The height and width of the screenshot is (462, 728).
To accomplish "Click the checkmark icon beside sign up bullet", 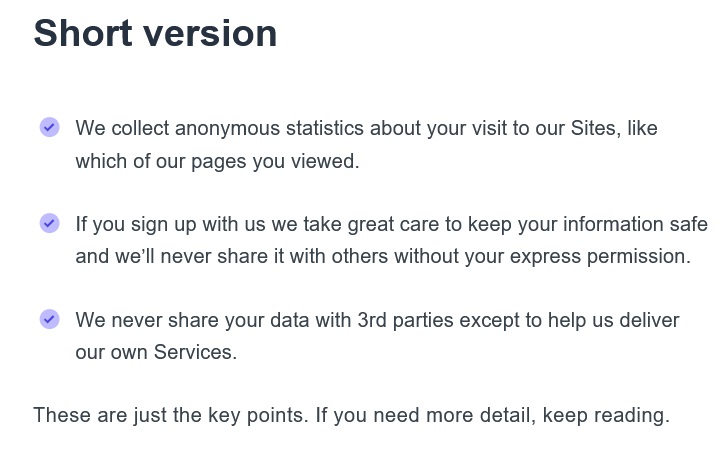I will (x=49, y=223).
